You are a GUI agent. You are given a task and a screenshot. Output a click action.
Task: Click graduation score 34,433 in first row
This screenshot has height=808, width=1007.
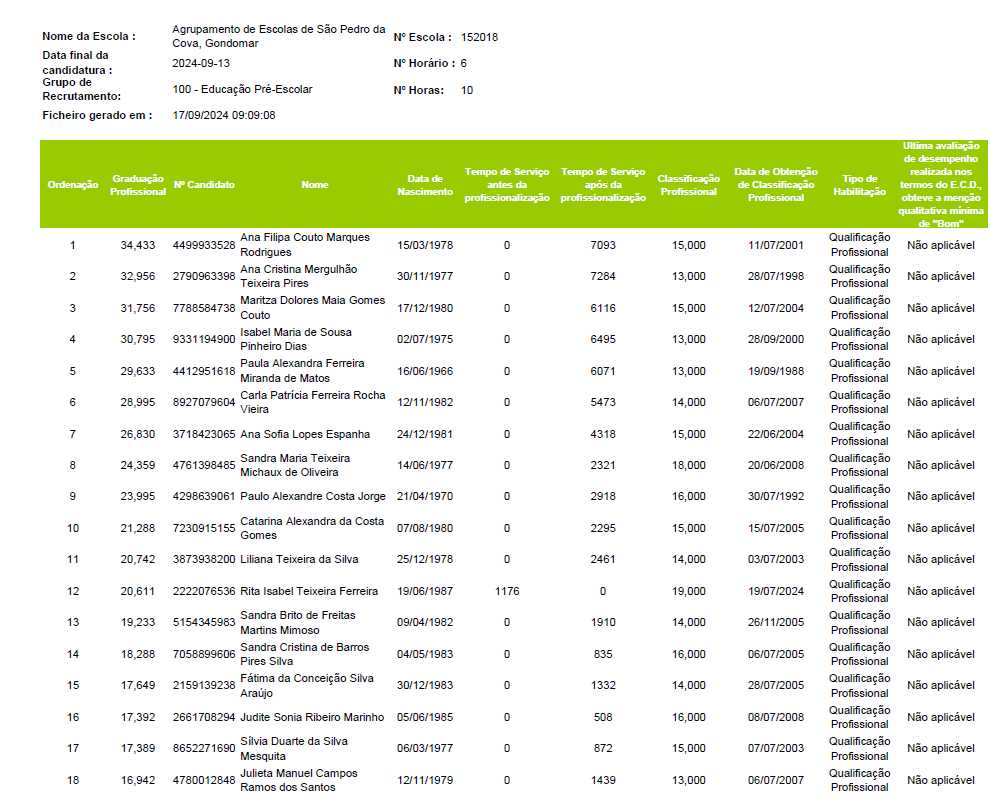(x=138, y=245)
